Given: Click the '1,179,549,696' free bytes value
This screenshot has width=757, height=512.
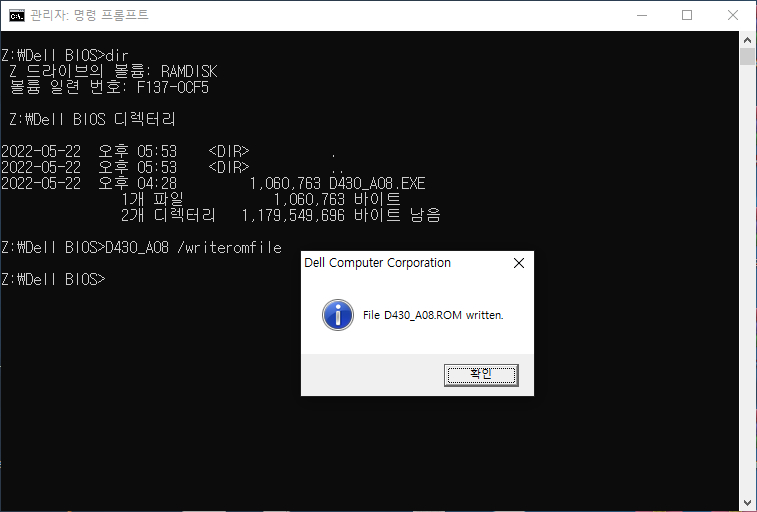Looking at the screenshot, I should (293, 215).
